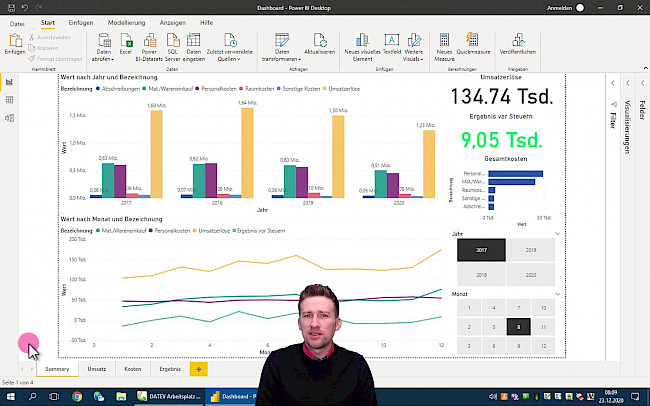Viewport: 650px width, 406px height.
Task: Expand the Felder pane arrow
Action: [643, 83]
